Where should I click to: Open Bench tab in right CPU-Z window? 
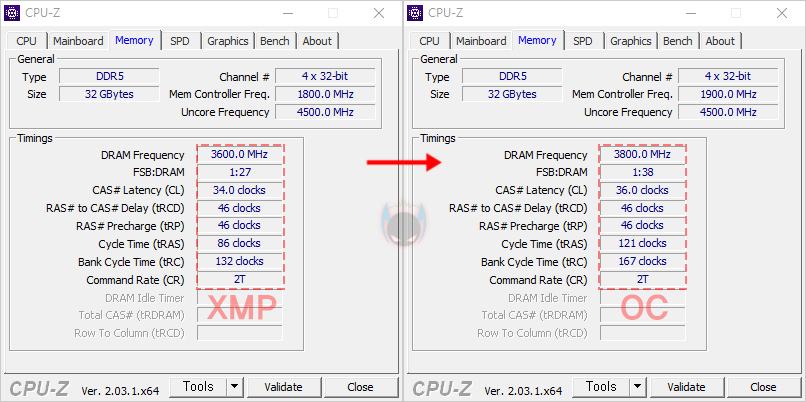677,41
